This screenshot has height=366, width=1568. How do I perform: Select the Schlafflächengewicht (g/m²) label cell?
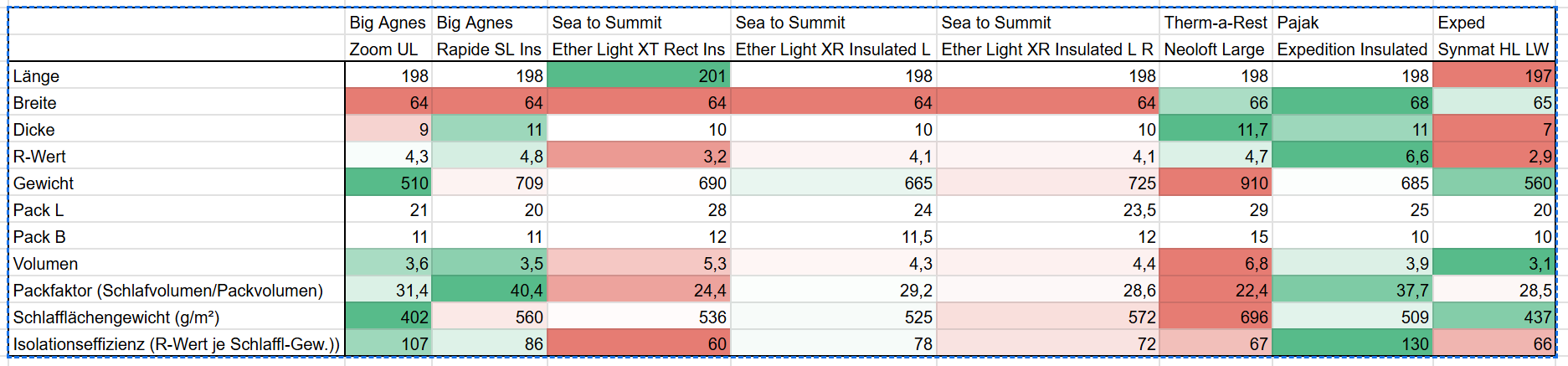click(x=177, y=317)
